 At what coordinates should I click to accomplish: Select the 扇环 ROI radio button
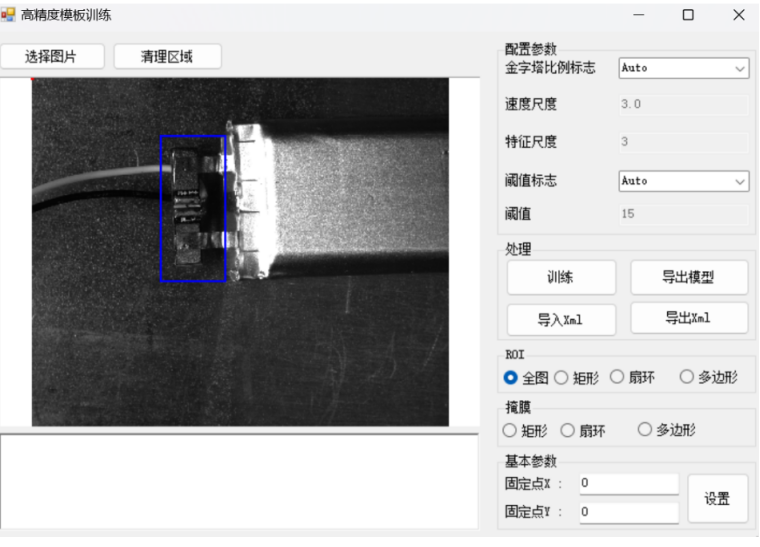[x=617, y=377]
